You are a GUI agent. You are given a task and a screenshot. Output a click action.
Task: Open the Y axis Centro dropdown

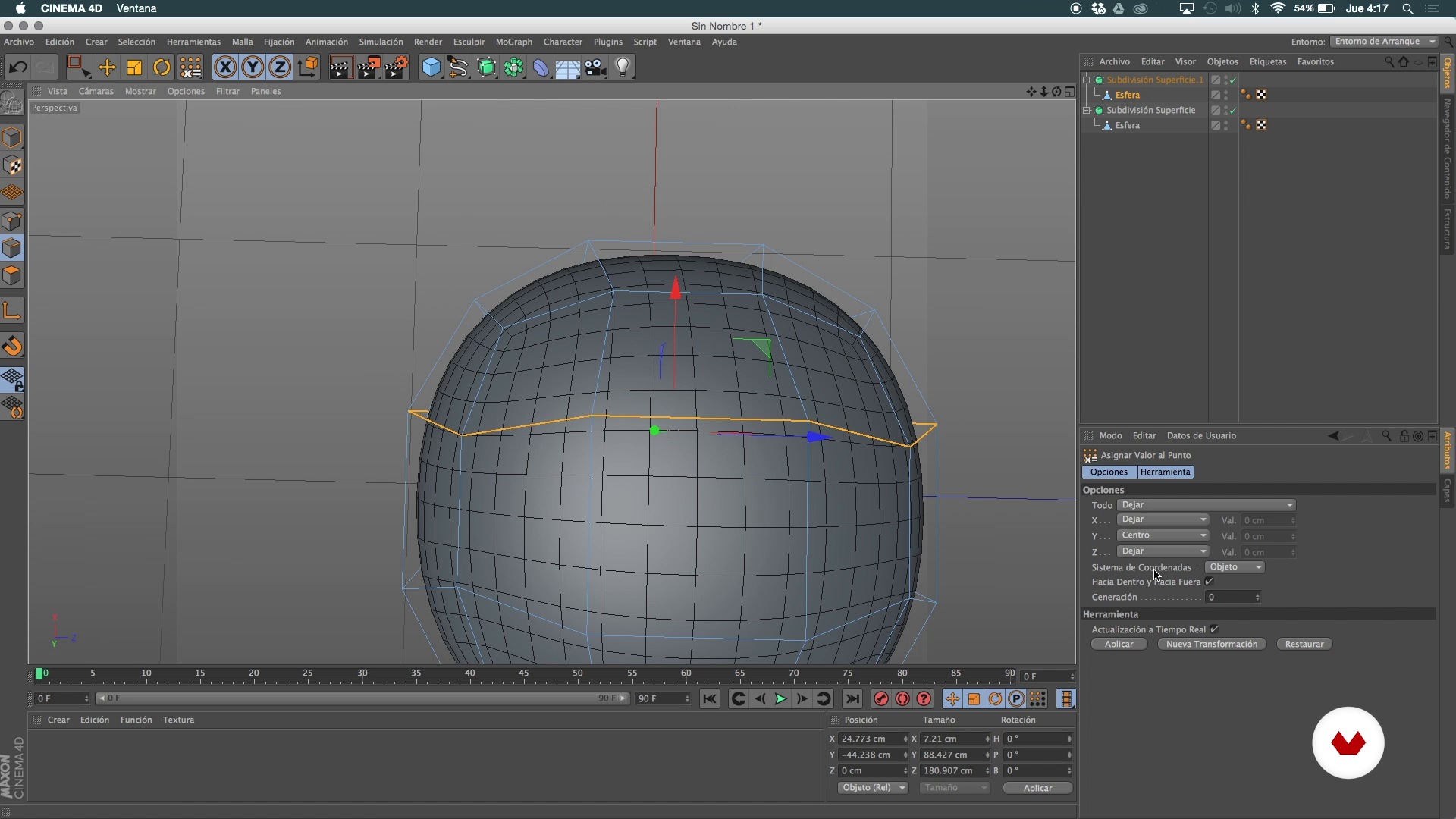1163,535
